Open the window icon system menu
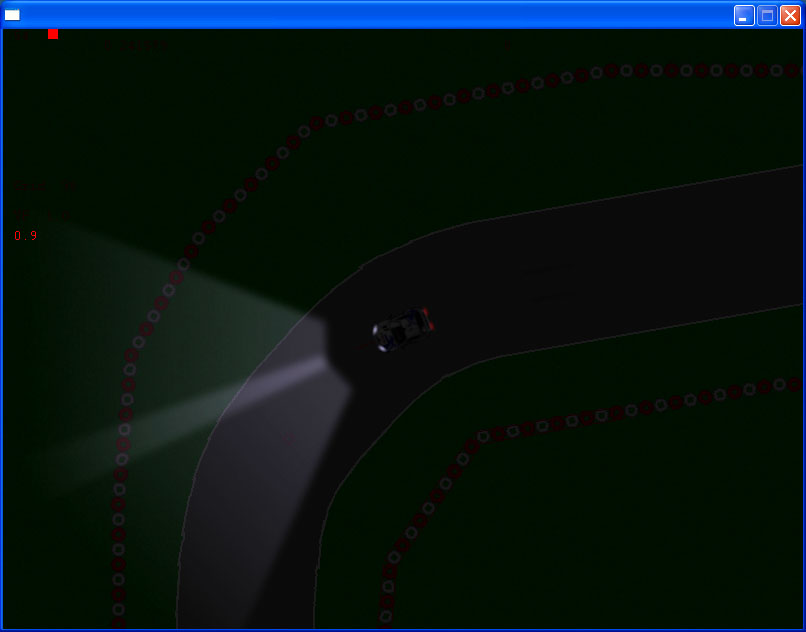 [12, 14]
